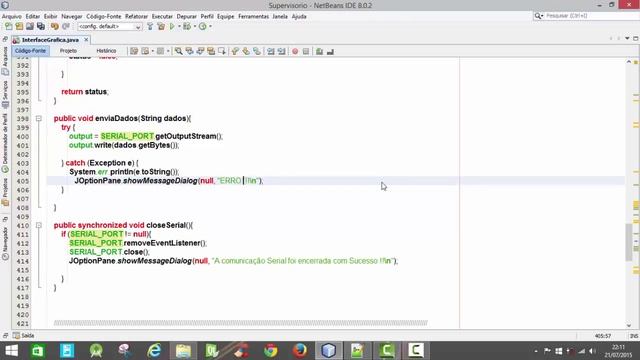The image size is (640, 360).
Task: Click the Build Project hammer icon
Action: 150,27
